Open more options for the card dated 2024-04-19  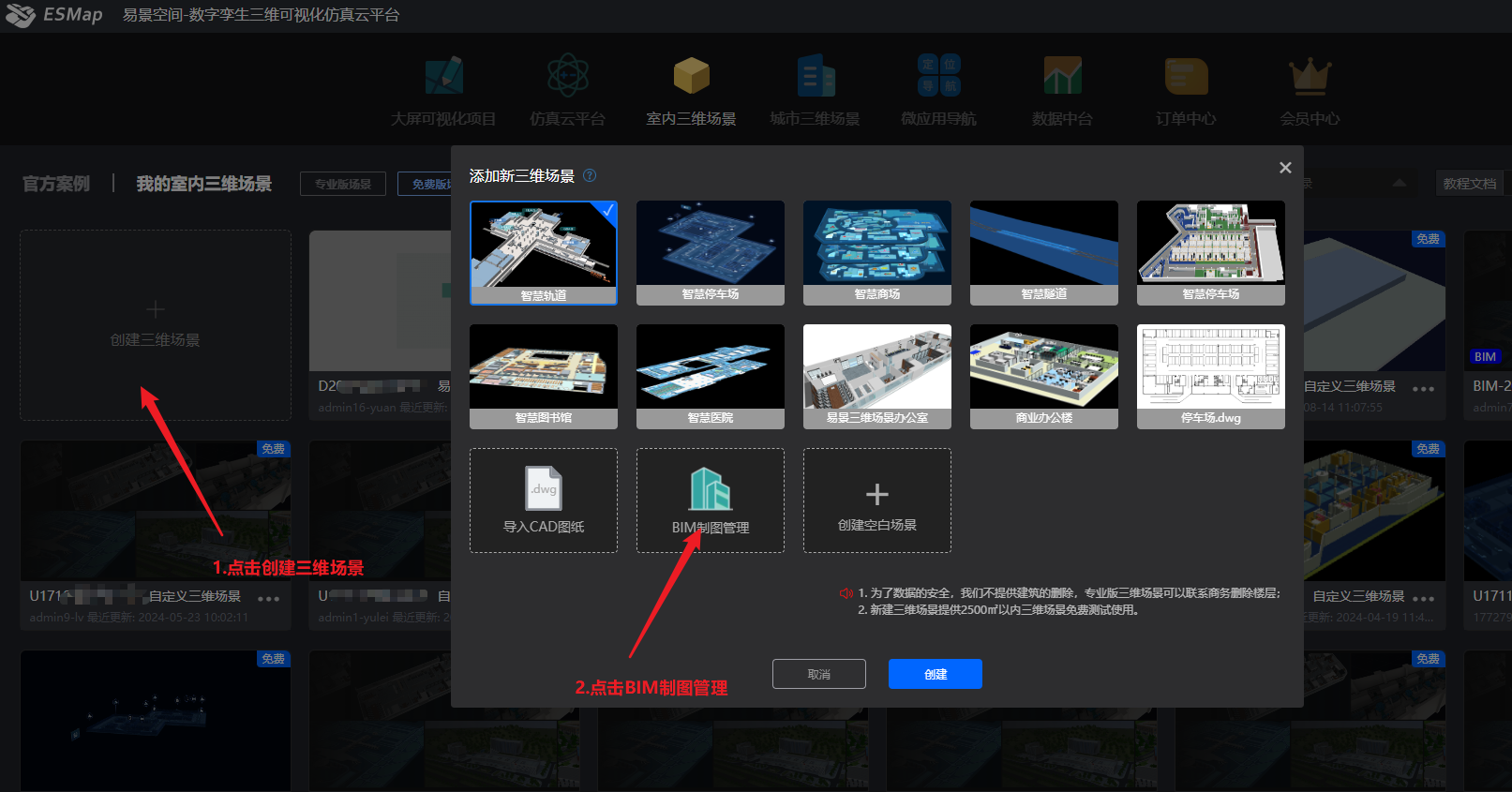(x=1423, y=598)
